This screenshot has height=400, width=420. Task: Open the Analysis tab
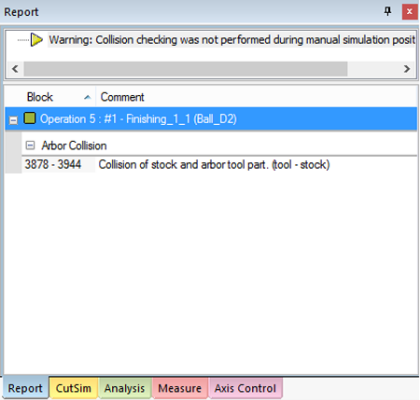(x=125, y=388)
